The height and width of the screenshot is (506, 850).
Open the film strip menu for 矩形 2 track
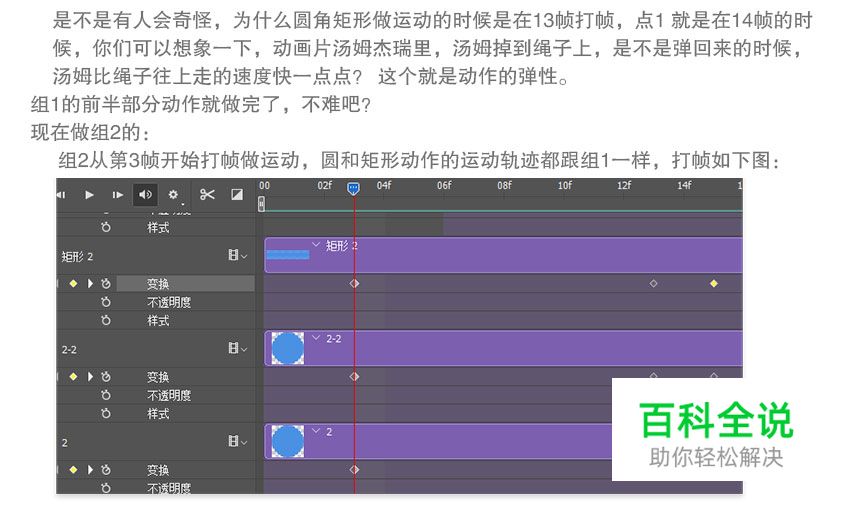[x=237, y=255]
